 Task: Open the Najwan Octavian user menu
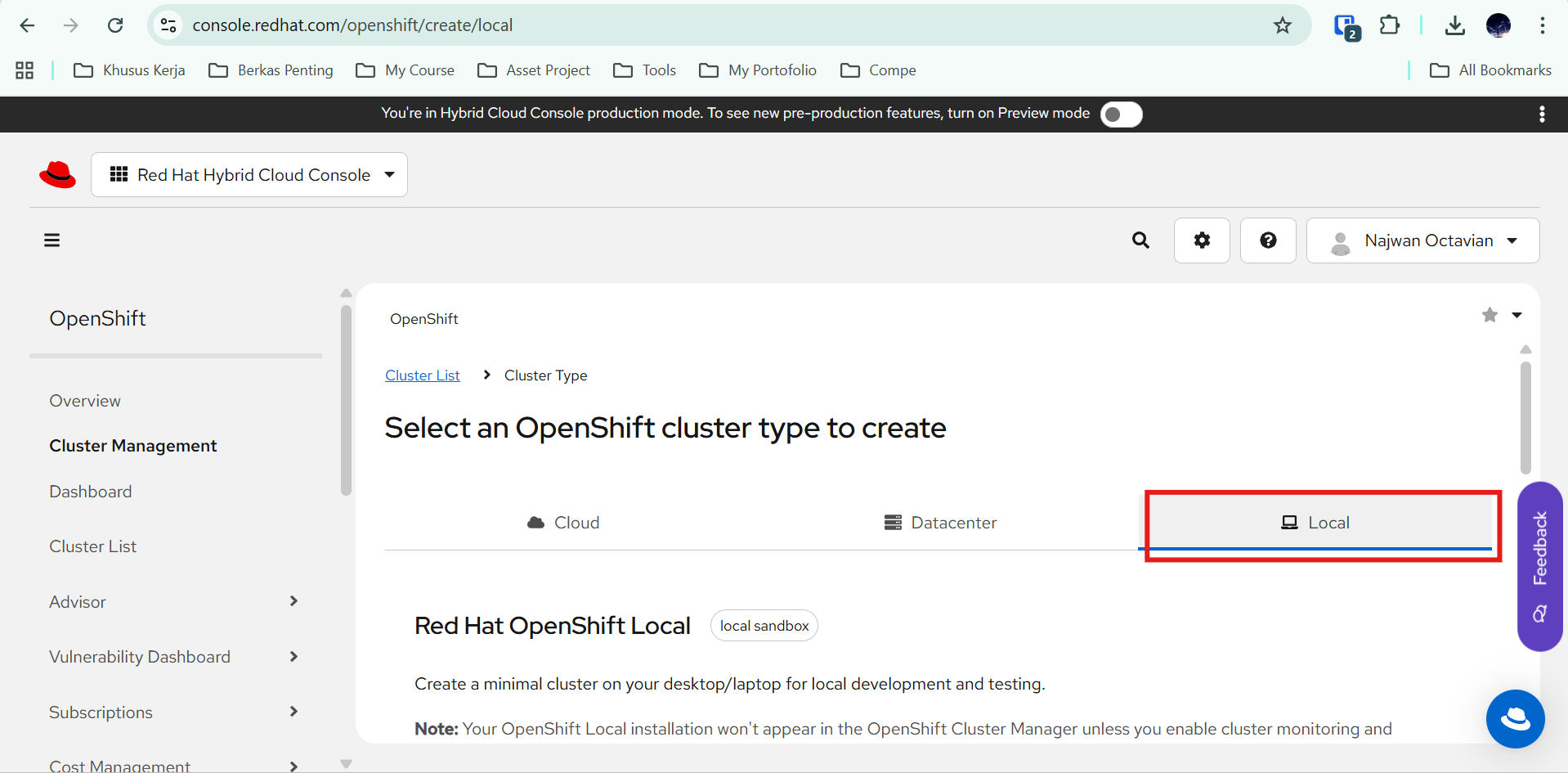tap(1422, 240)
